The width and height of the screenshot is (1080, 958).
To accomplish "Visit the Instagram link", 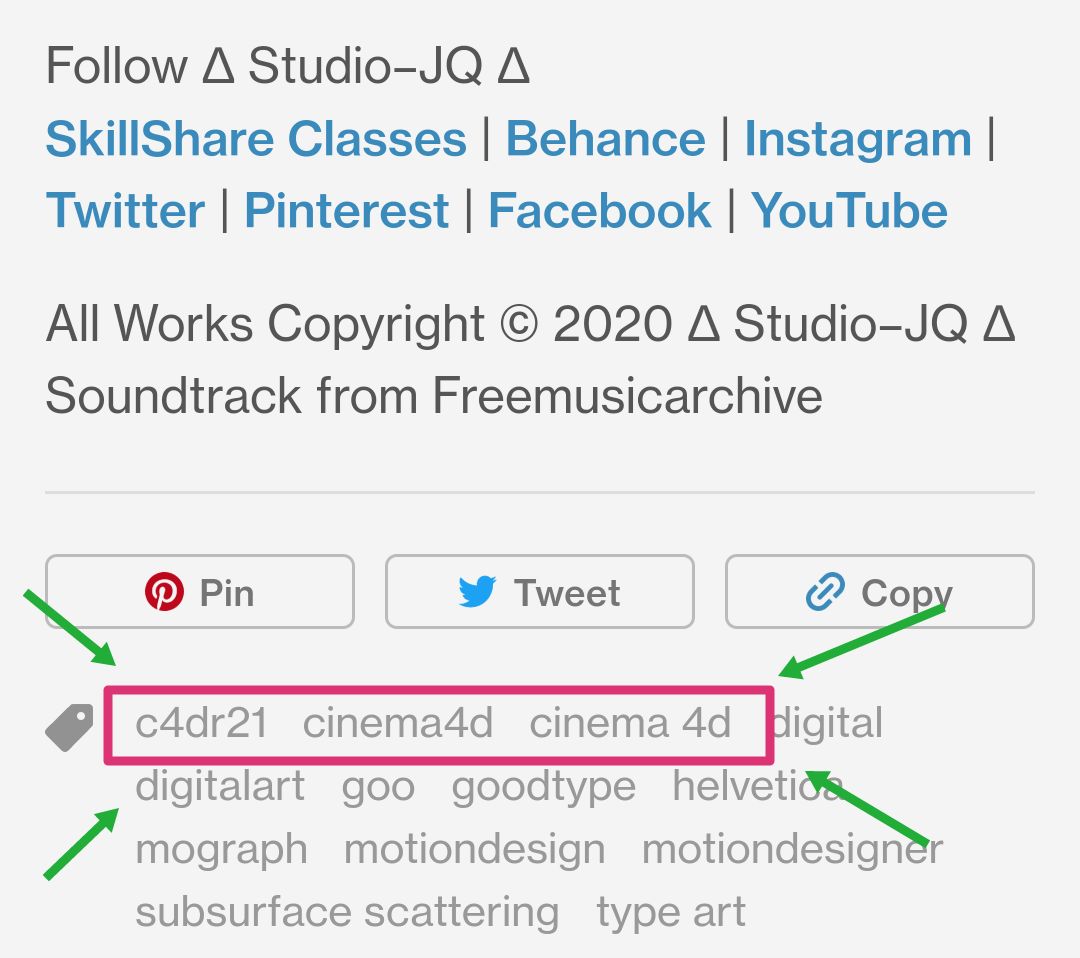I will [x=858, y=140].
